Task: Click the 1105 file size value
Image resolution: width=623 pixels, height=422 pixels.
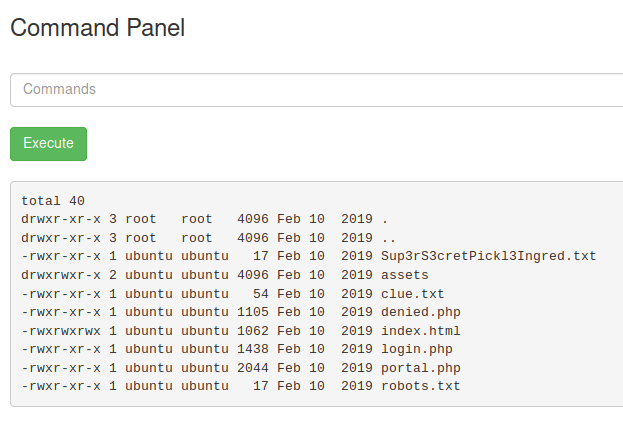Action: [x=253, y=312]
